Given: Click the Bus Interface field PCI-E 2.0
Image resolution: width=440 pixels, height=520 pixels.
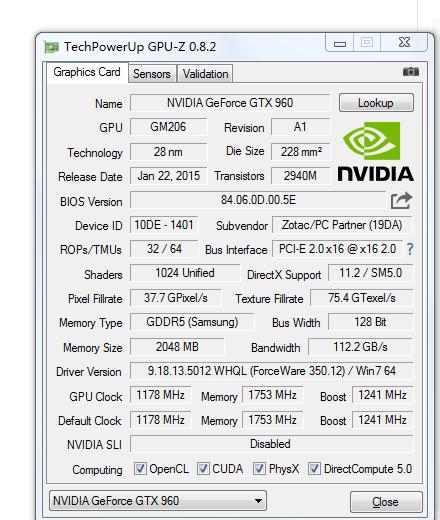Looking at the screenshot, I should pos(337,249).
